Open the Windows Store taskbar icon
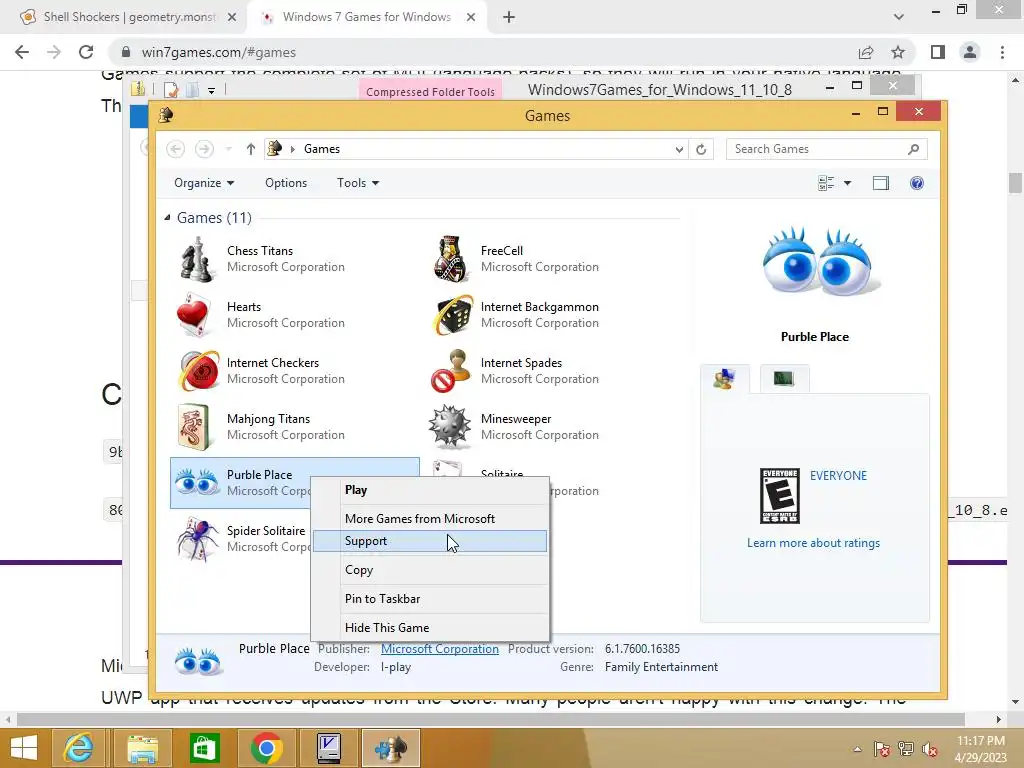 coord(204,748)
